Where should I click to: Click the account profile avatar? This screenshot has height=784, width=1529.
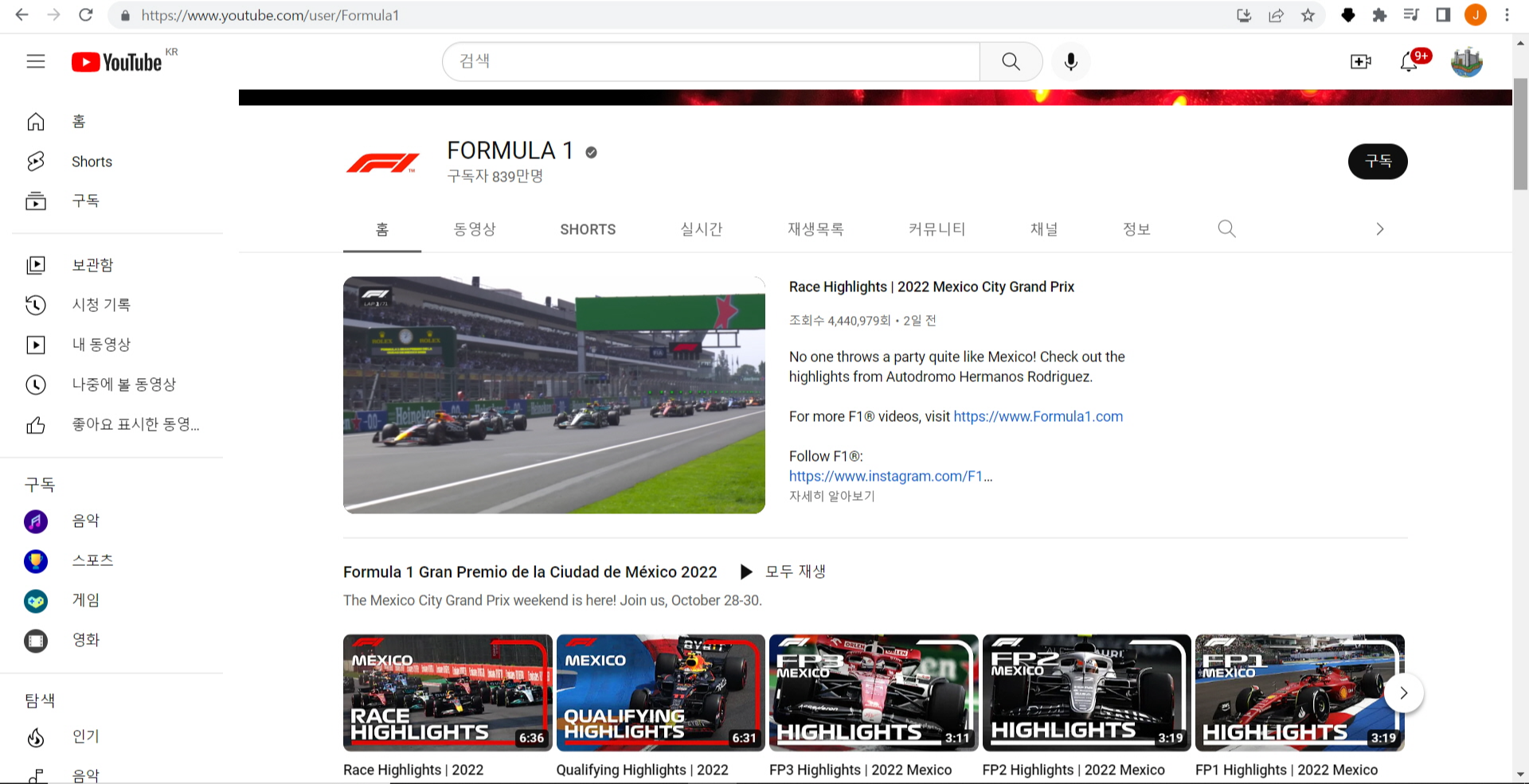coord(1466,61)
